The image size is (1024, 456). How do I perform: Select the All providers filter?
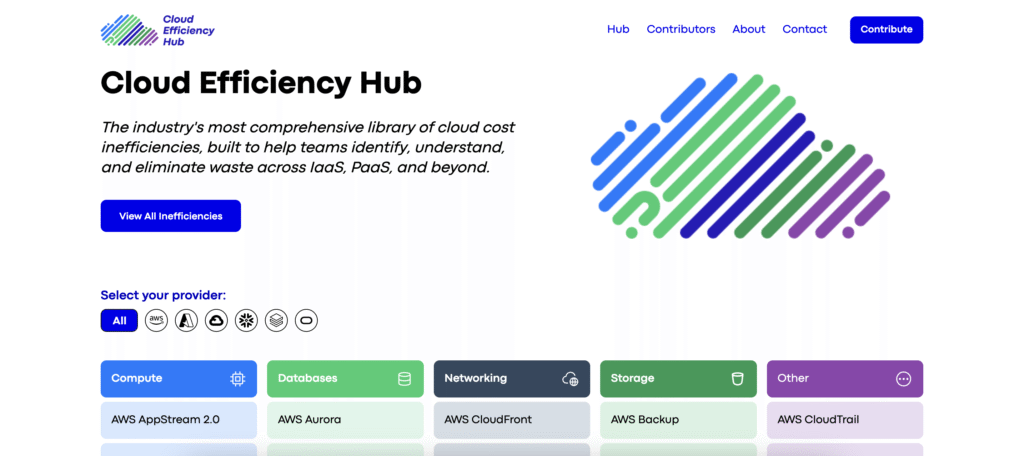tap(119, 321)
